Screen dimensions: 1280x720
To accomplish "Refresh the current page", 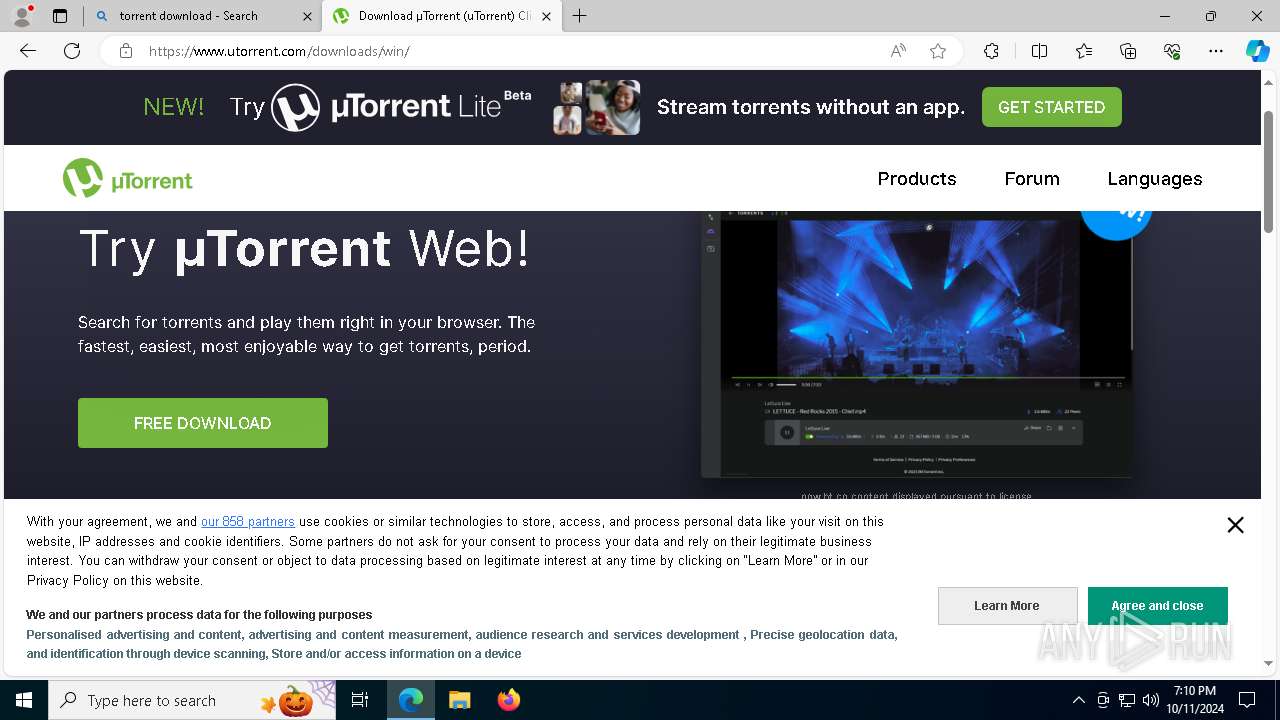I will click(72, 51).
